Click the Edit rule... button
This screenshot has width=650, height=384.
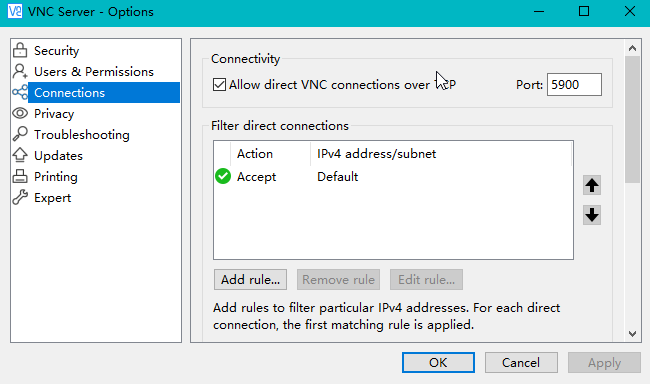tap(426, 279)
